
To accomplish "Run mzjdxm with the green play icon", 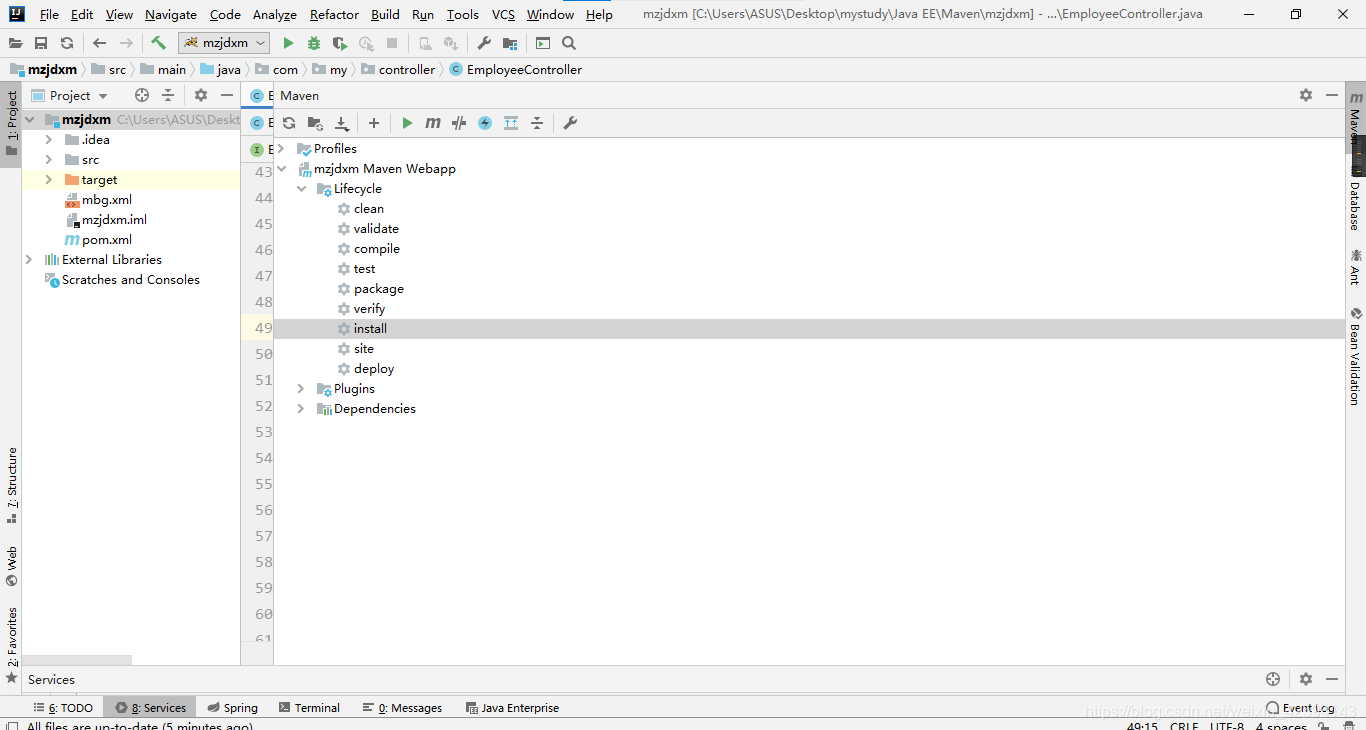I will pos(288,43).
